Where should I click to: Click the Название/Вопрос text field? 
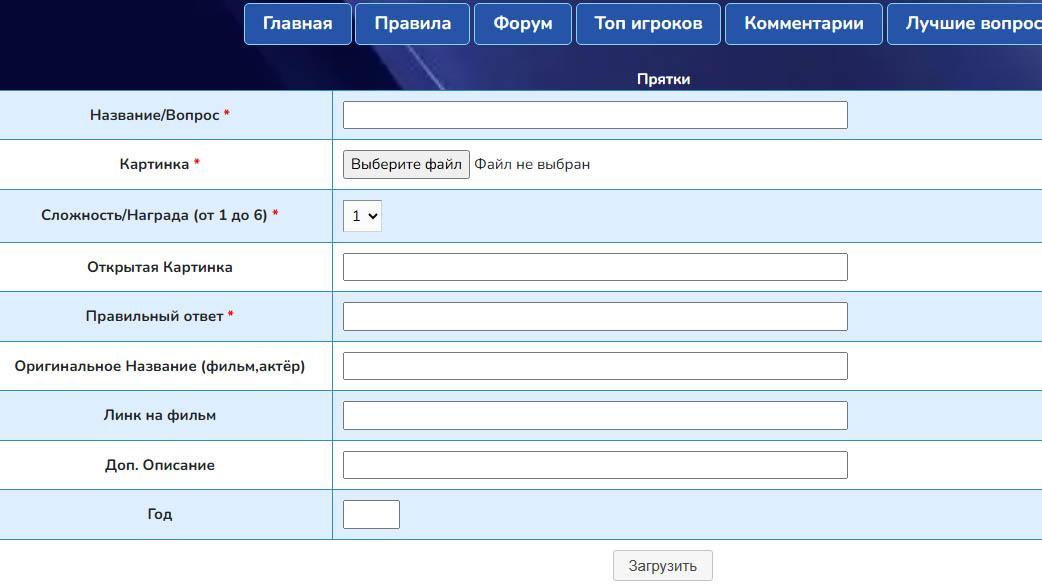(x=595, y=115)
